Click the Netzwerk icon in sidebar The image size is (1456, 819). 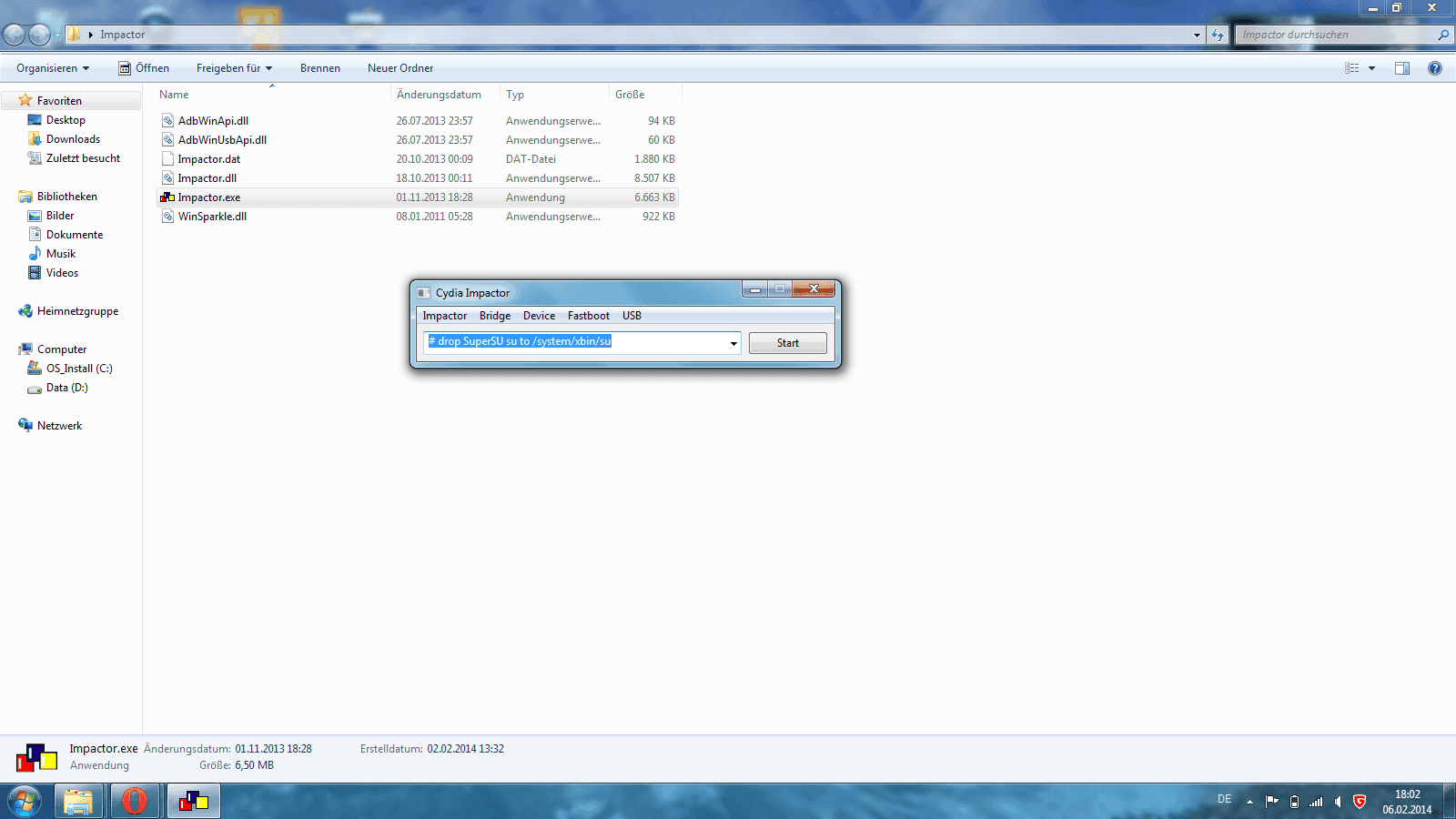[x=25, y=426]
